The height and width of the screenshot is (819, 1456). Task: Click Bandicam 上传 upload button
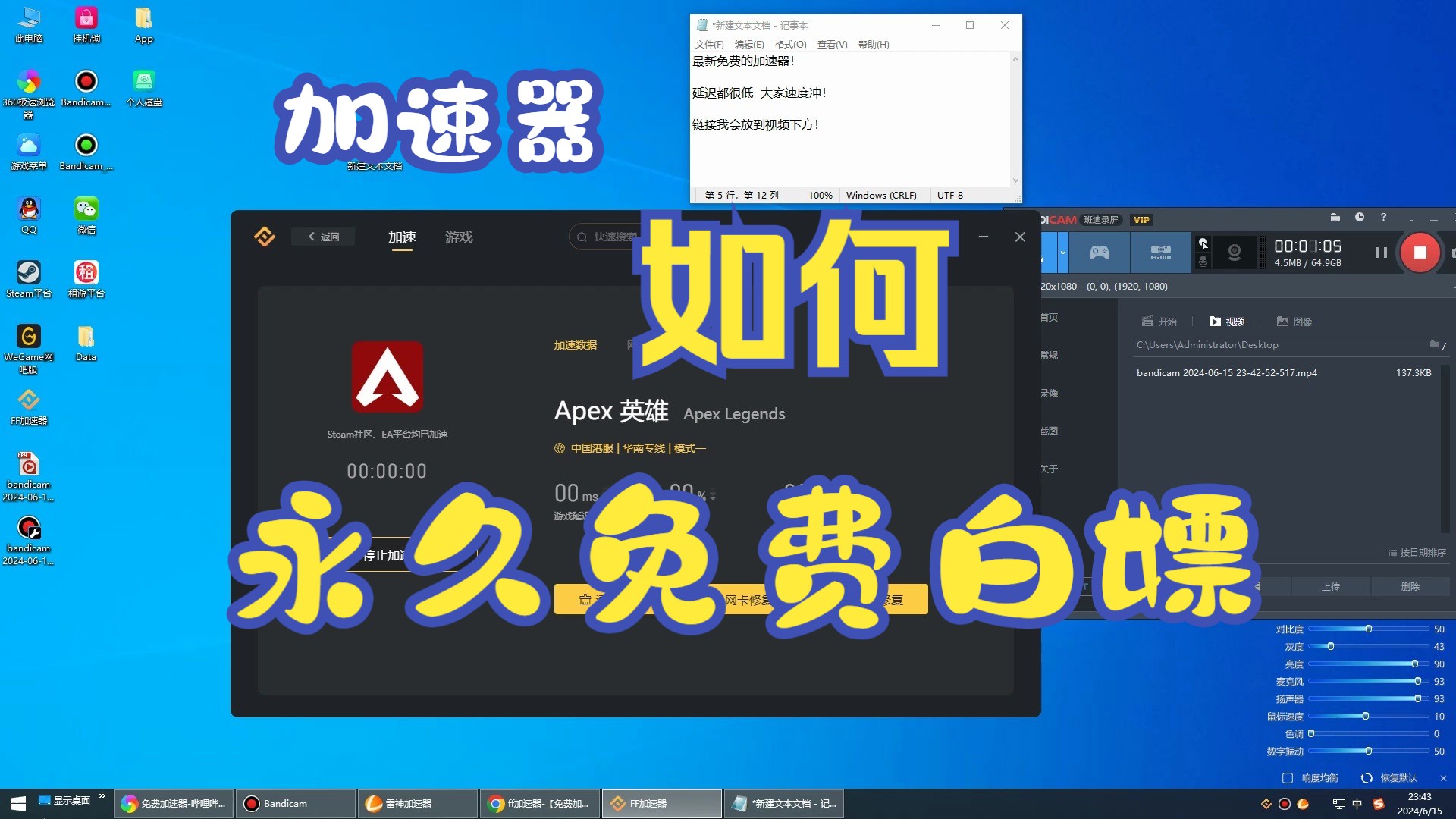pyautogui.click(x=1331, y=586)
